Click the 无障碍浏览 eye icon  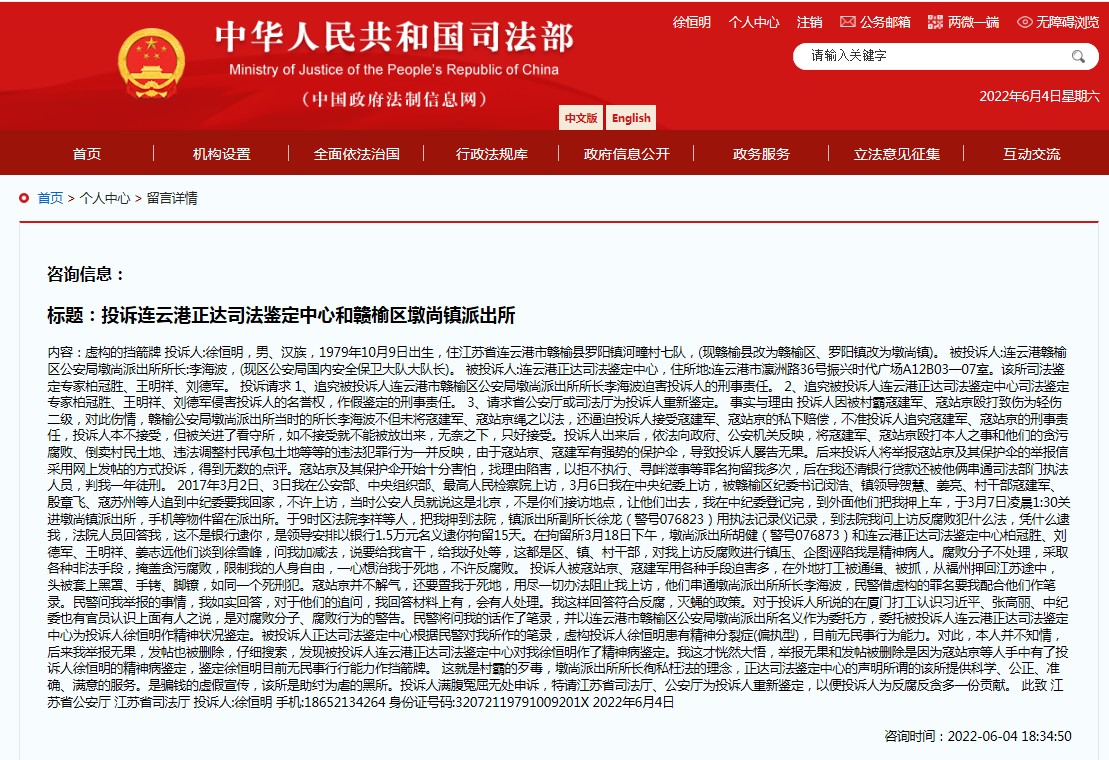[x=1024, y=21]
